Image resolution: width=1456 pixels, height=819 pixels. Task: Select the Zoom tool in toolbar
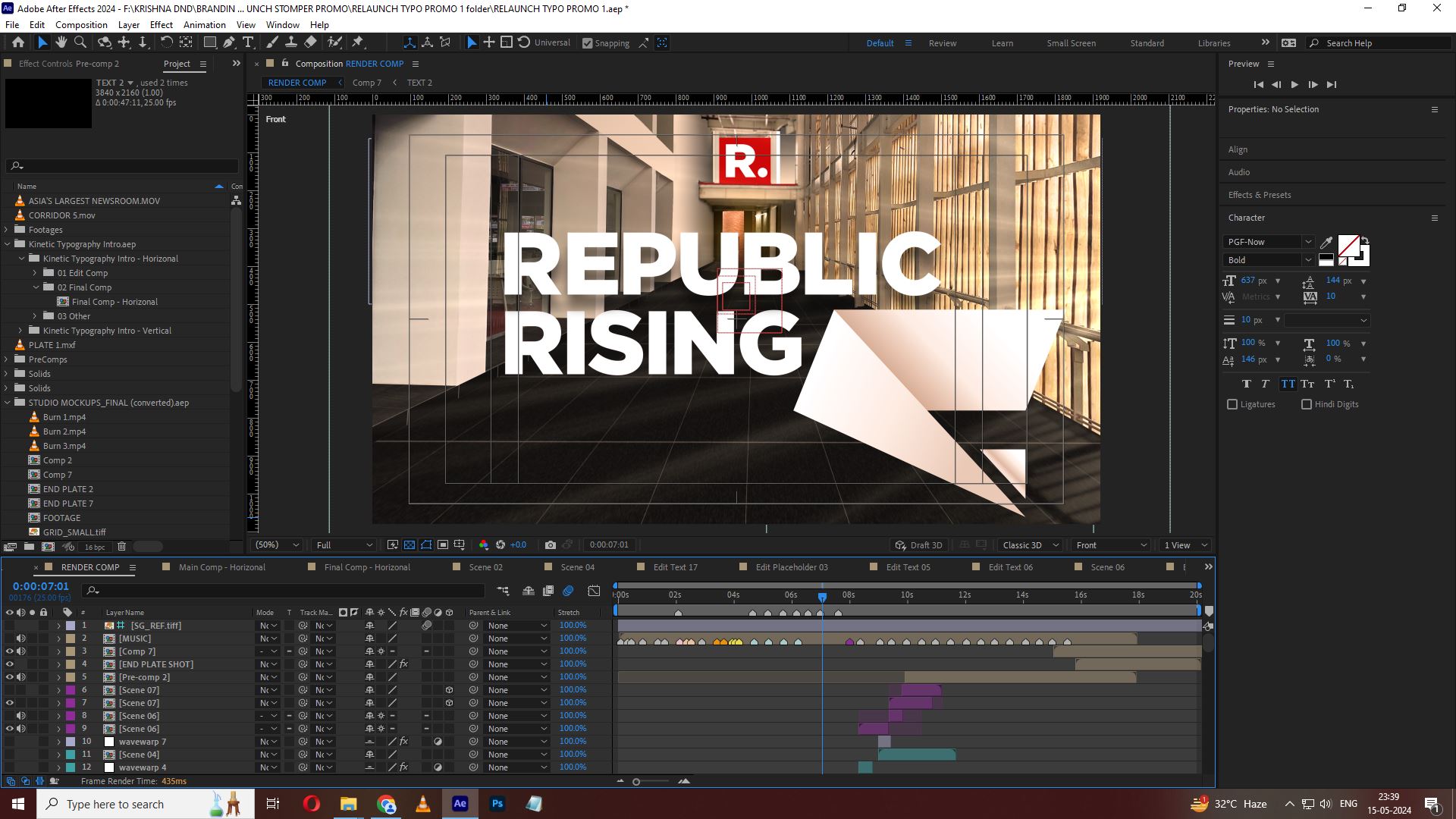[x=80, y=42]
